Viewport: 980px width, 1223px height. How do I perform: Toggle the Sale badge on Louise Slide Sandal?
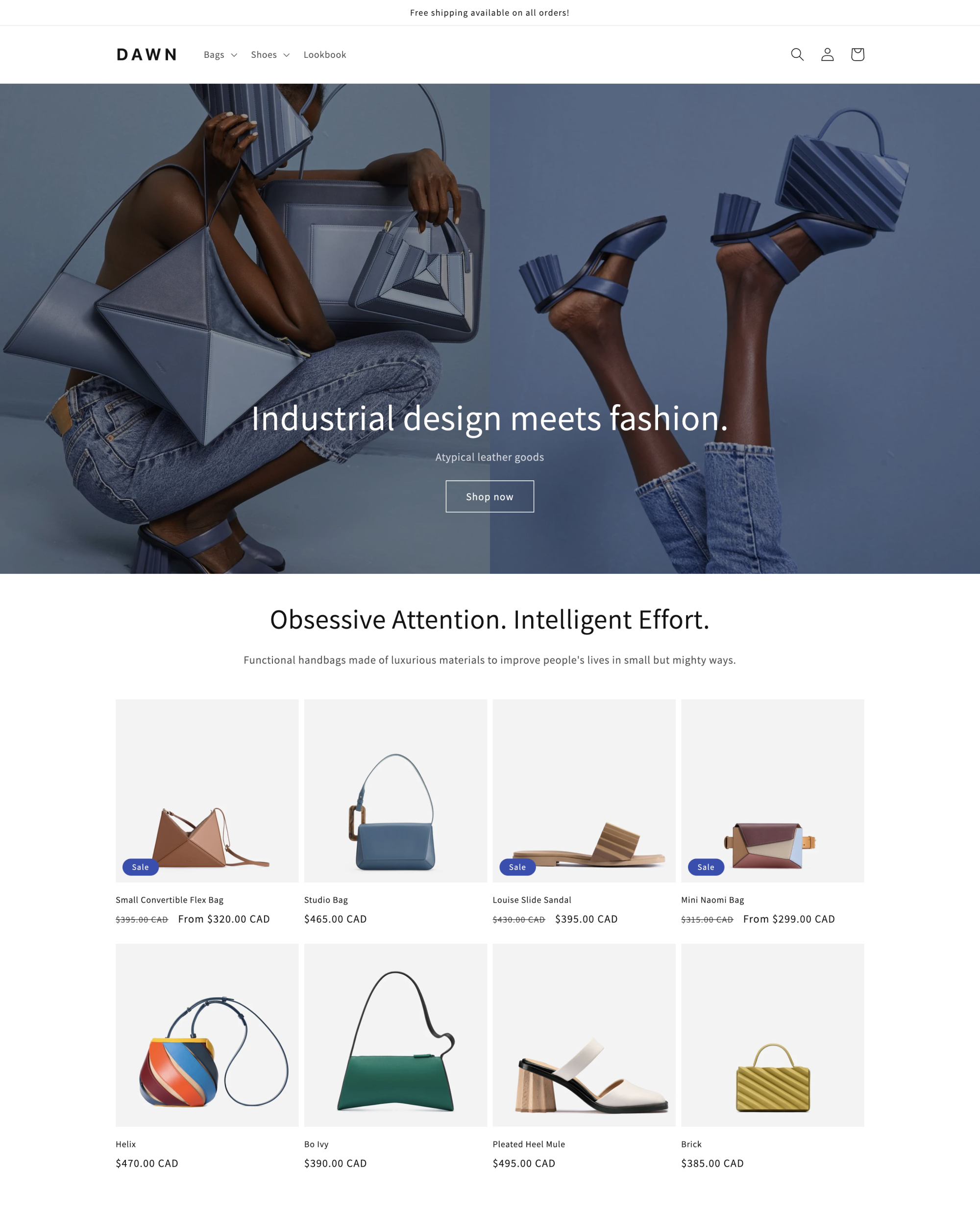pos(517,867)
